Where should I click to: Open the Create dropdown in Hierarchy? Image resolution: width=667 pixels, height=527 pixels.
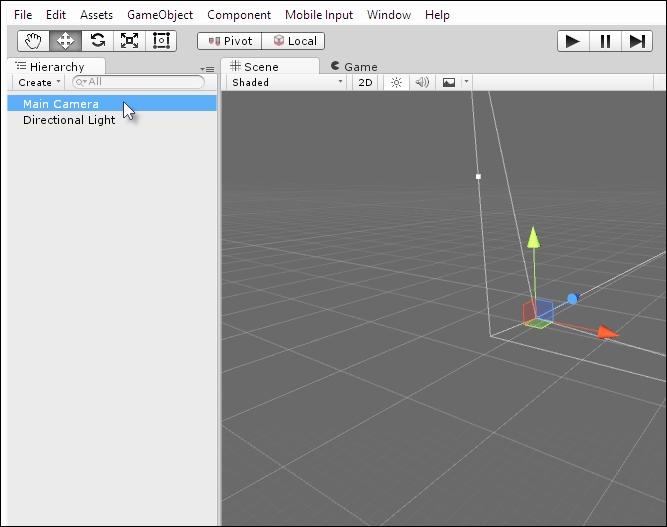point(39,82)
